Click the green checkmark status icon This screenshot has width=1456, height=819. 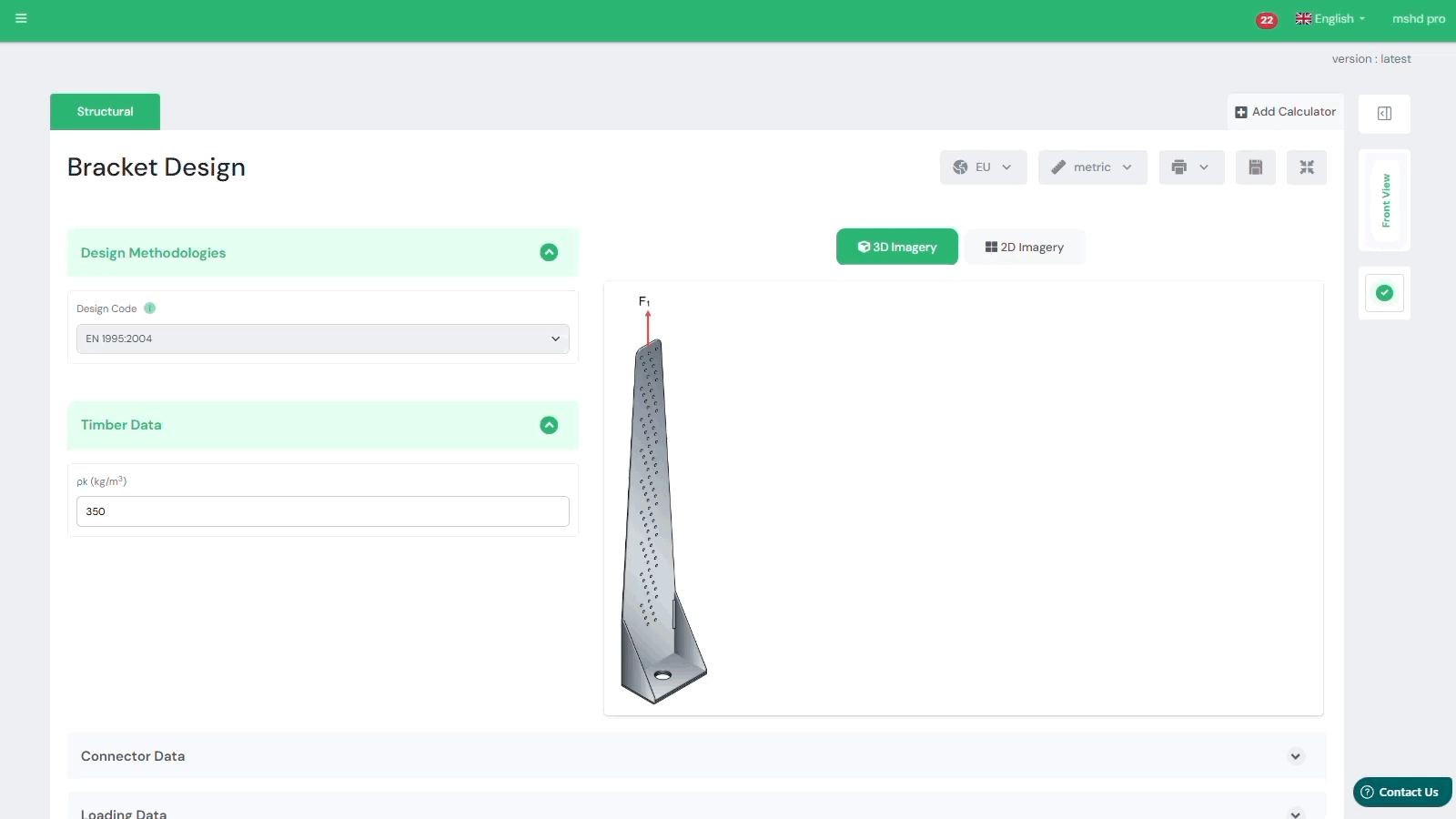click(1384, 293)
